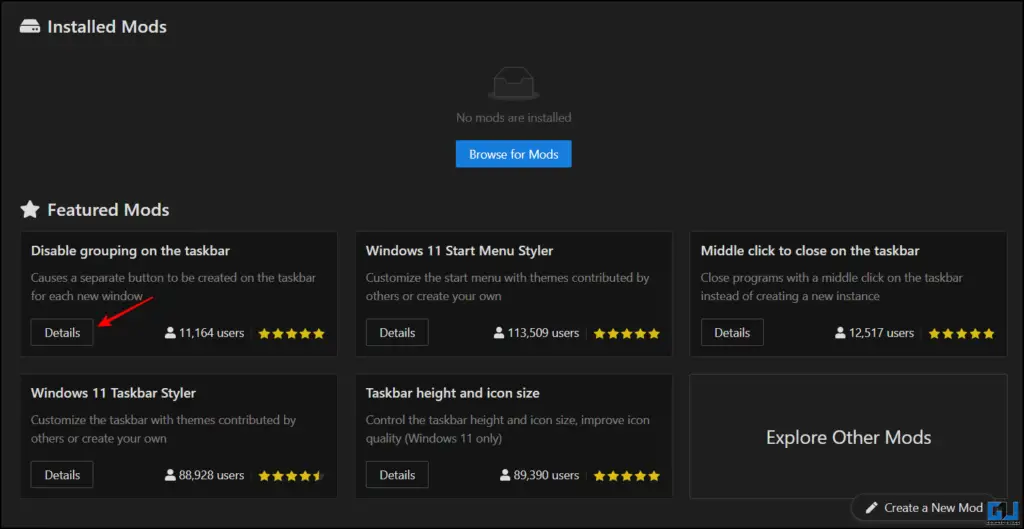Click the Featured Mods star icon
Screen dimensions: 1024x529
pyautogui.click(x=30, y=210)
